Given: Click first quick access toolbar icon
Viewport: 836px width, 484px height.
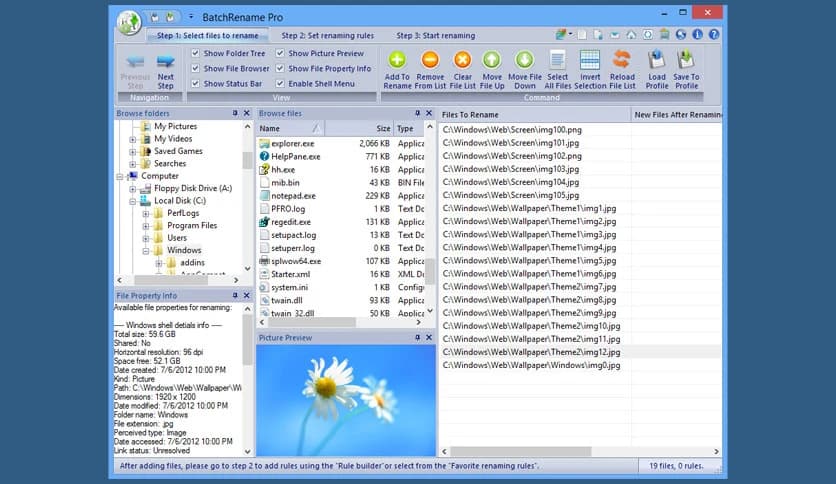Looking at the screenshot, I should pyautogui.click(x=155, y=17).
